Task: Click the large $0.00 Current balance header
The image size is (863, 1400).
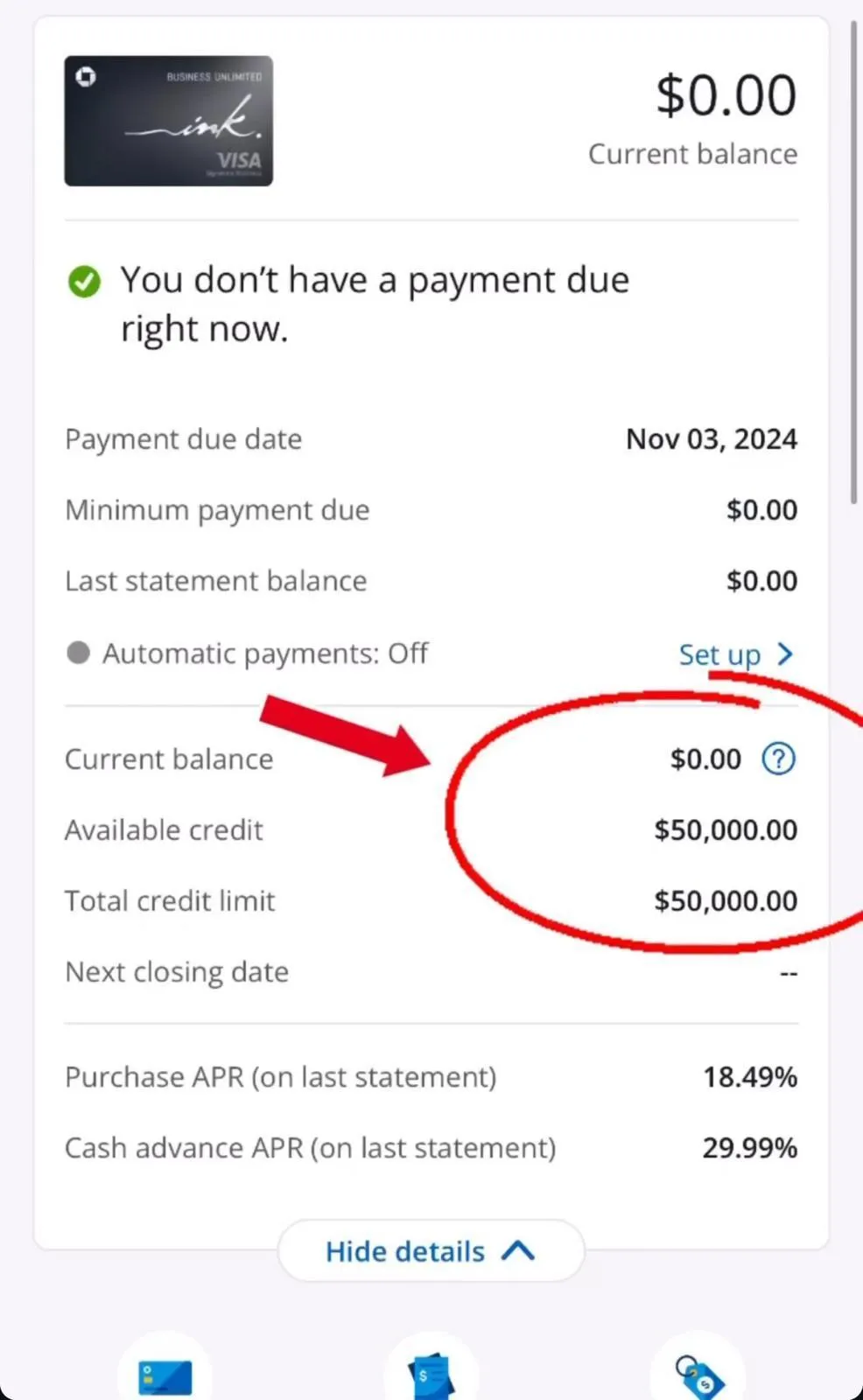Action: pyautogui.click(x=726, y=94)
